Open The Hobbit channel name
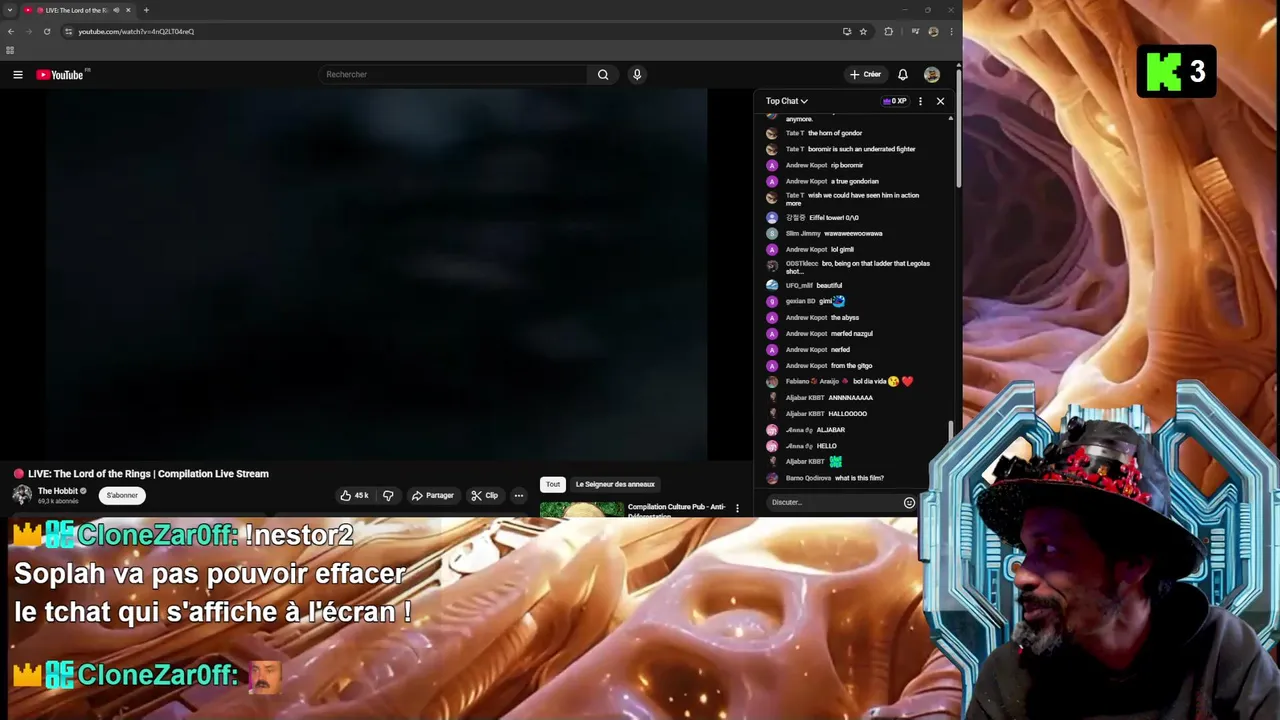Screen dimensions: 1280x720 pyautogui.click(x=57, y=491)
